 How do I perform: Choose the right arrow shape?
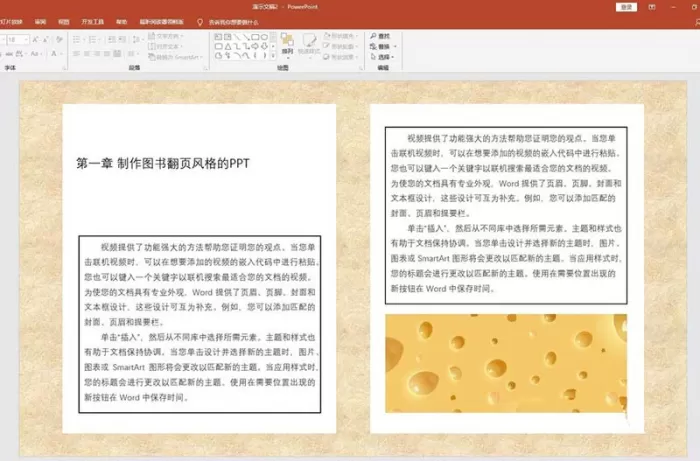coord(255,46)
